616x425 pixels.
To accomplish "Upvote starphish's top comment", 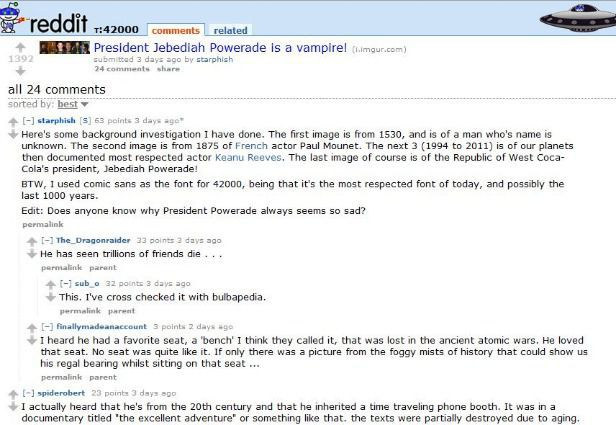I will click(x=13, y=122).
